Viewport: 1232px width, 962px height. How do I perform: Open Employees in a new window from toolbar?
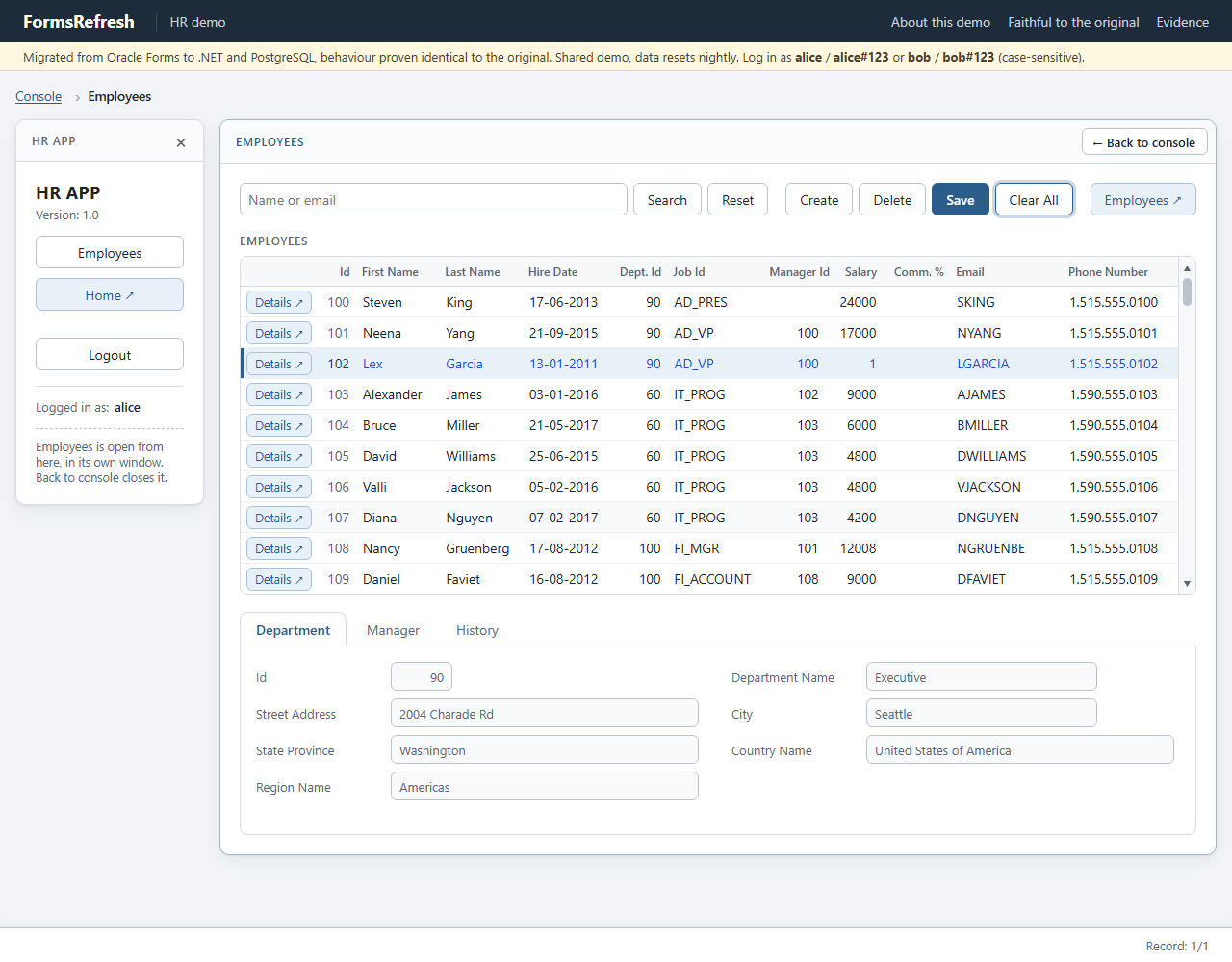[1142, 200]
